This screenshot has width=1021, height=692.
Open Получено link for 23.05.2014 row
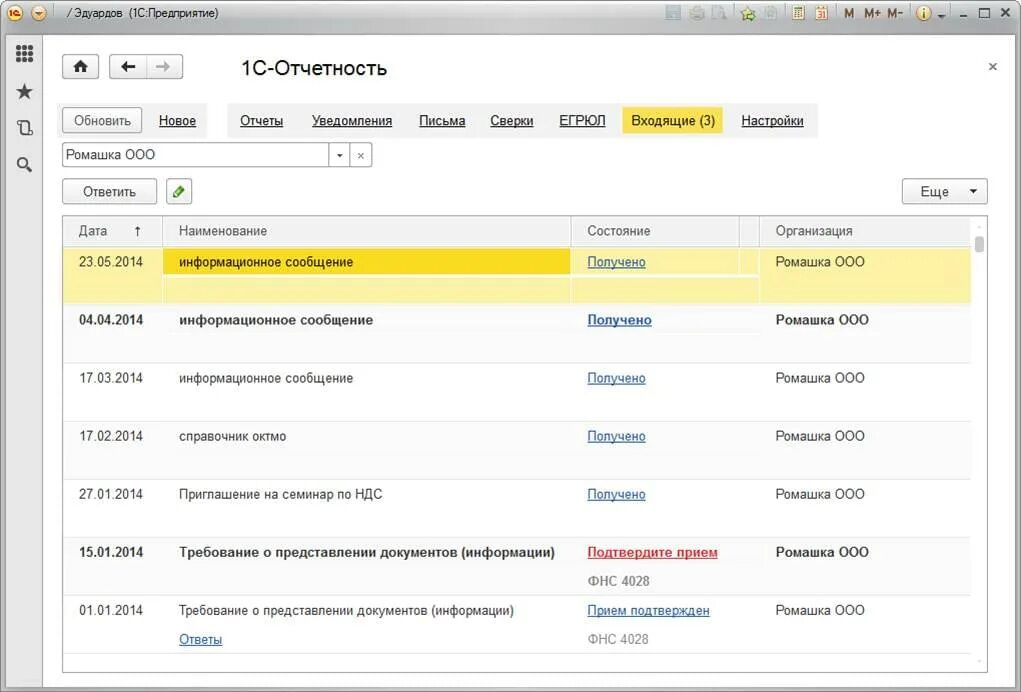coord(616,262)
